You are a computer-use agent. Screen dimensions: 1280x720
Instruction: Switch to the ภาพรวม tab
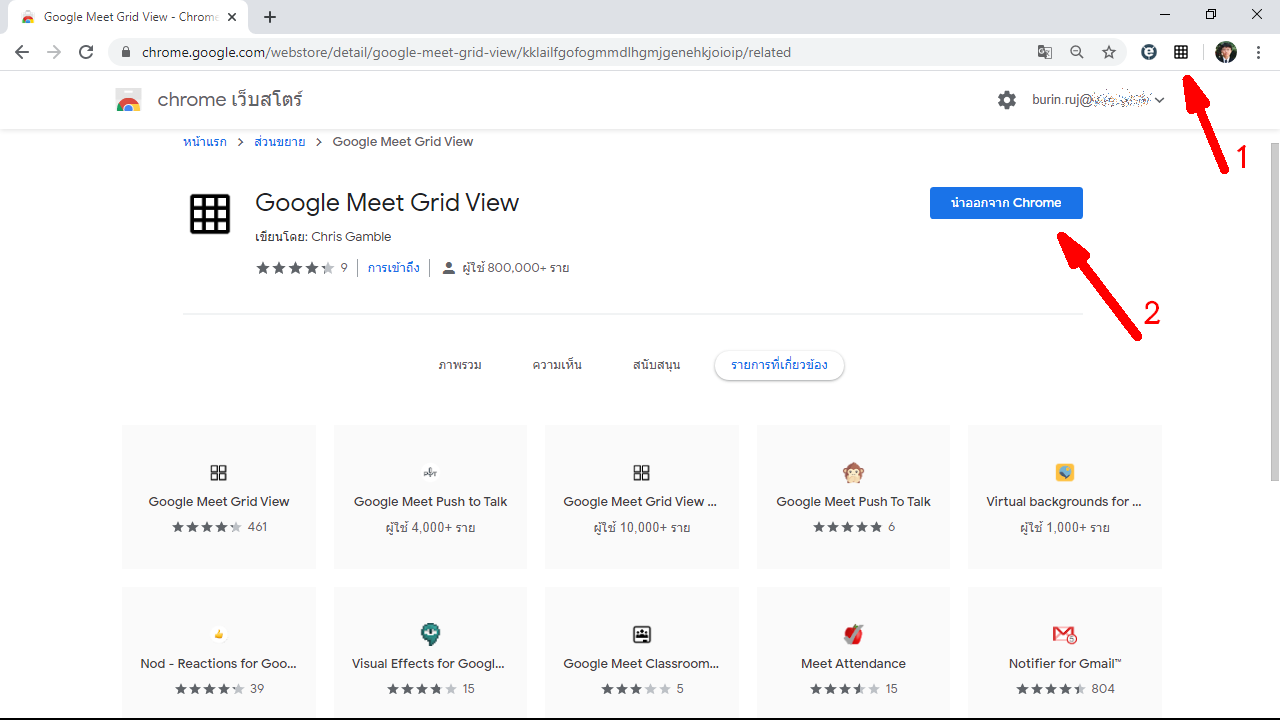[x=460, y=365]
